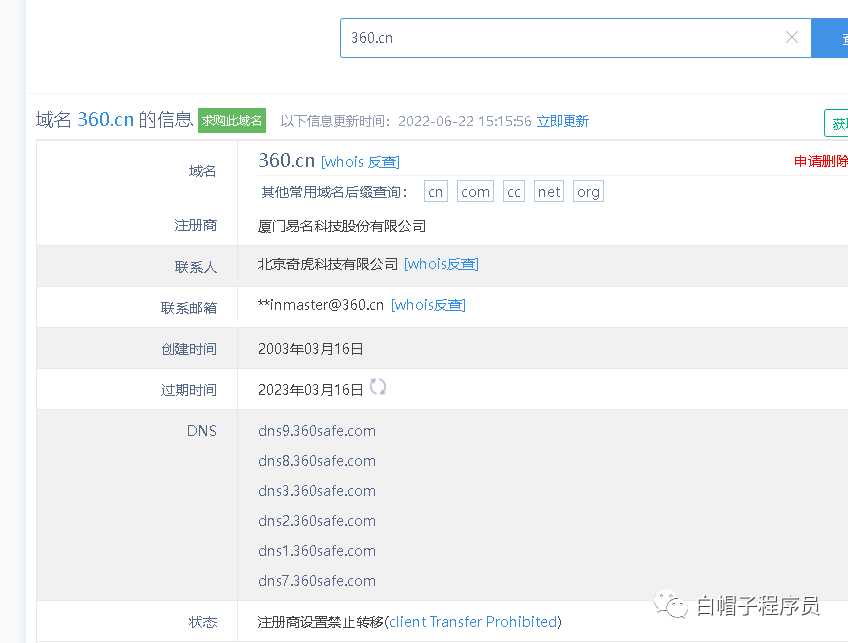Clear the search box with the X icon
The width and height of the screenshot is (848, 643).
(792, 37)
